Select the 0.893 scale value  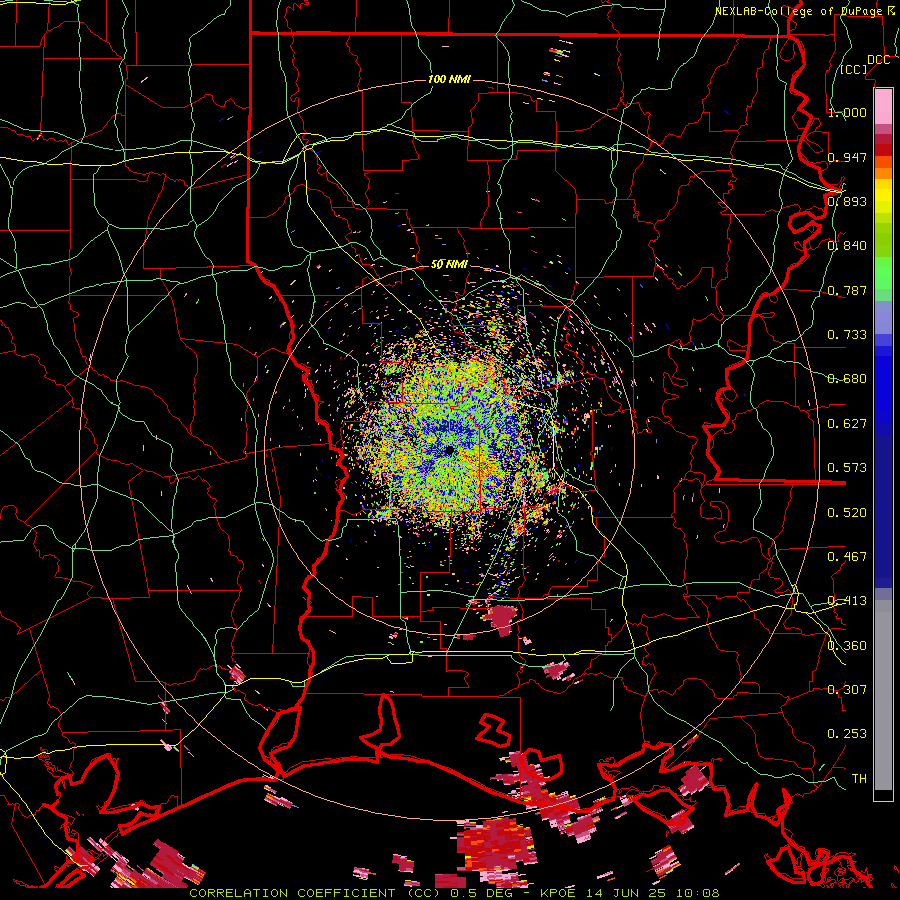click(x=847, y=201)
